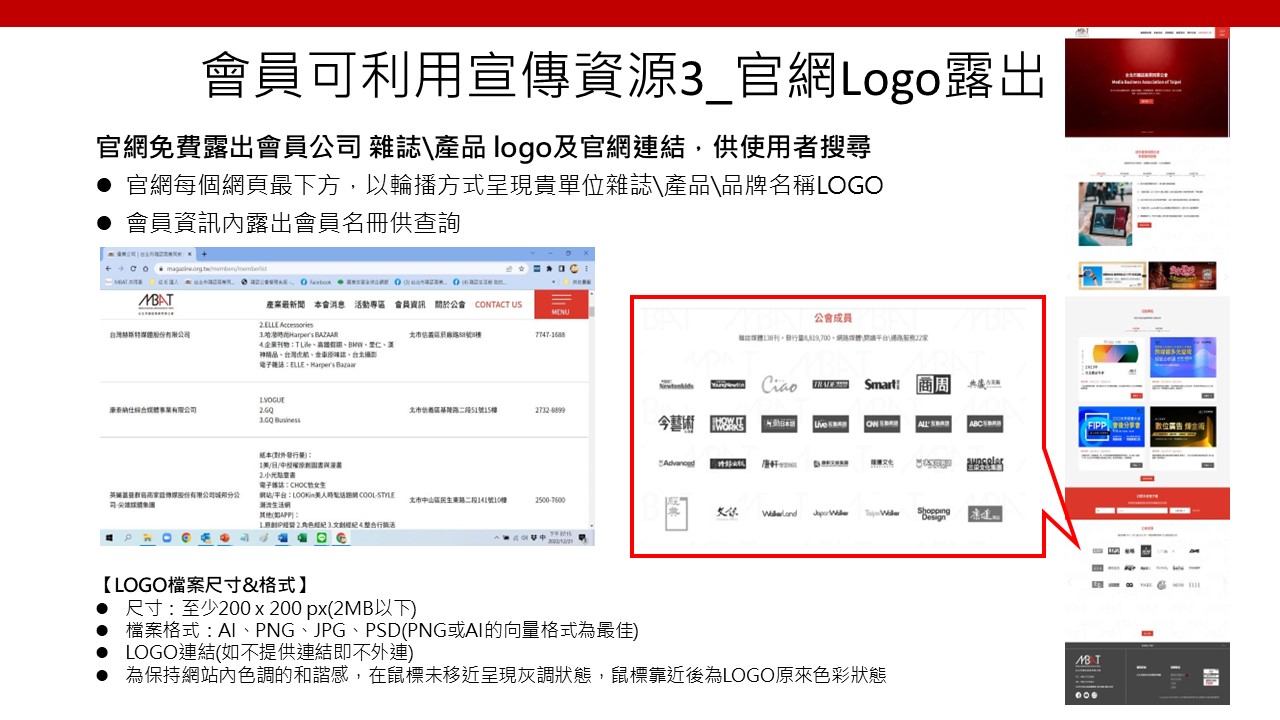Open 會員資訊 nav menu item

pos(410,304)
